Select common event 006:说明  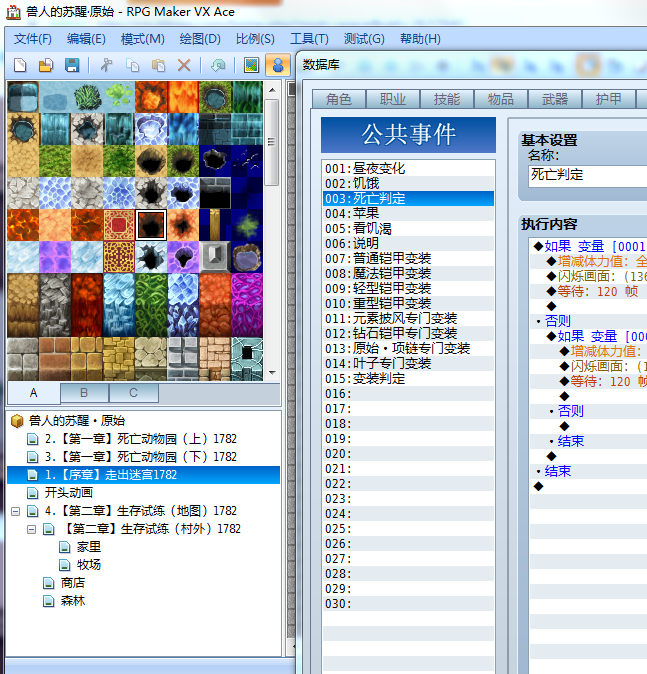point(408,244)
